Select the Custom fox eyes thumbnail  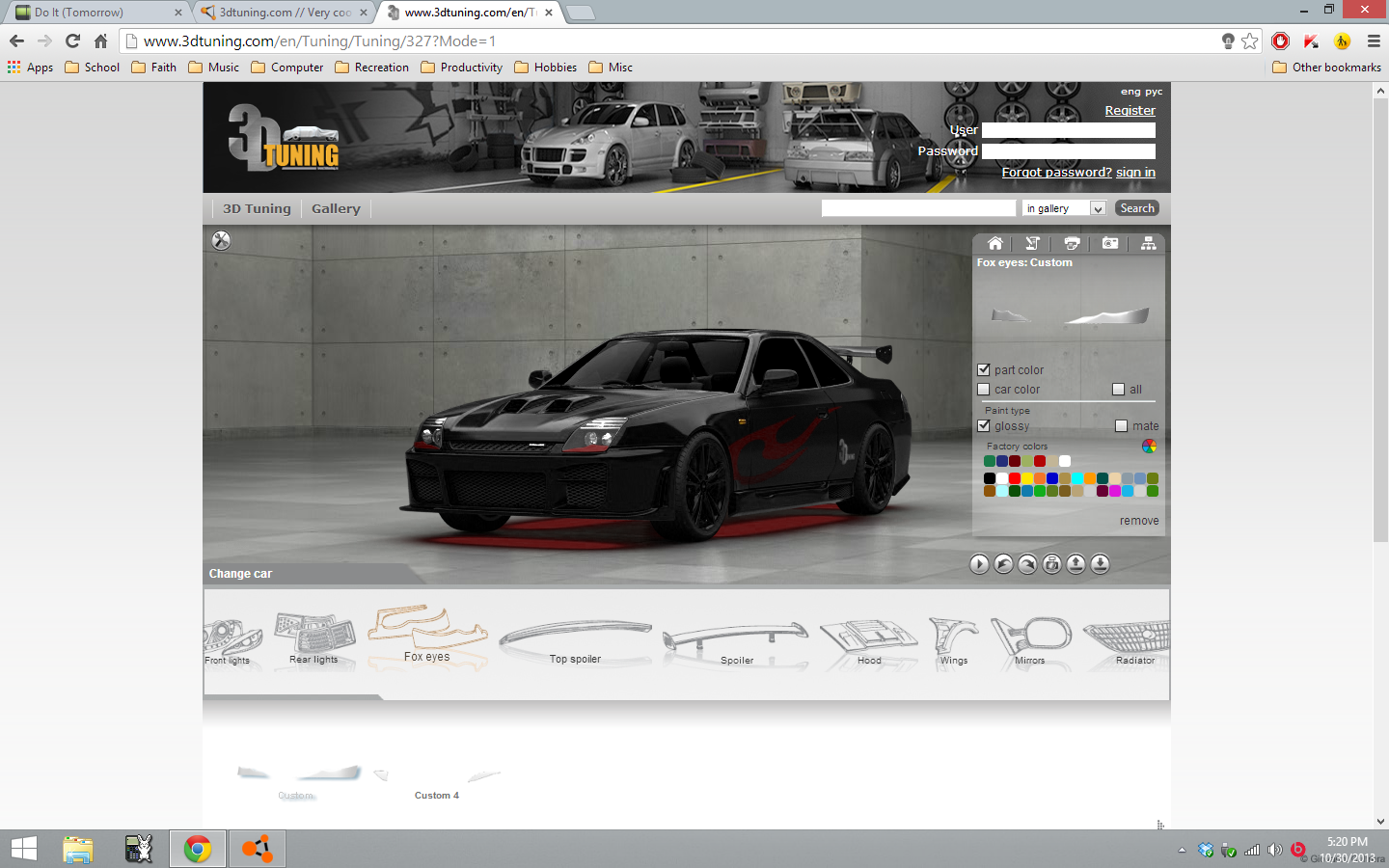coord(297,782)
